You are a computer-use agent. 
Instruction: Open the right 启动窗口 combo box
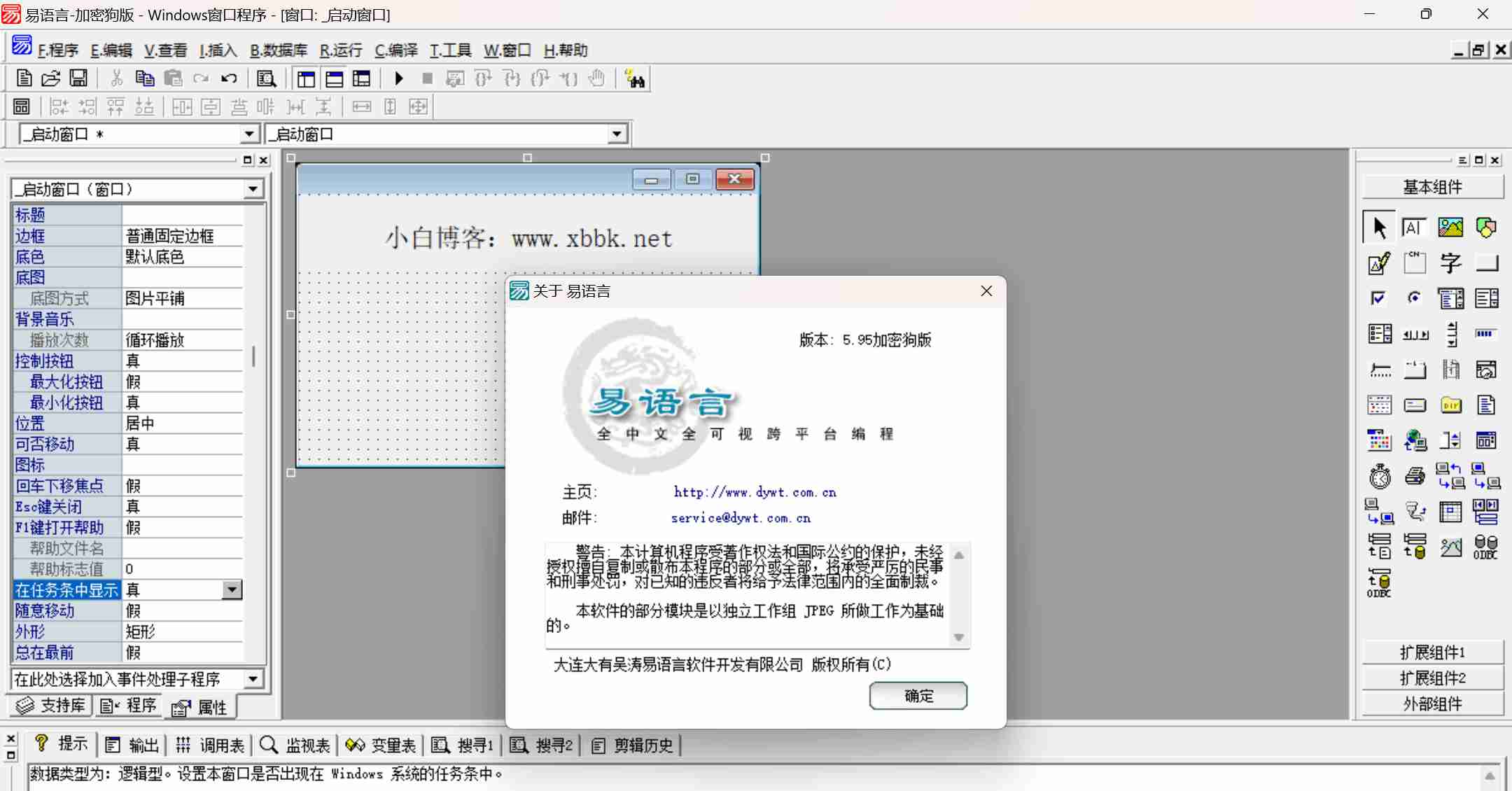616,134
